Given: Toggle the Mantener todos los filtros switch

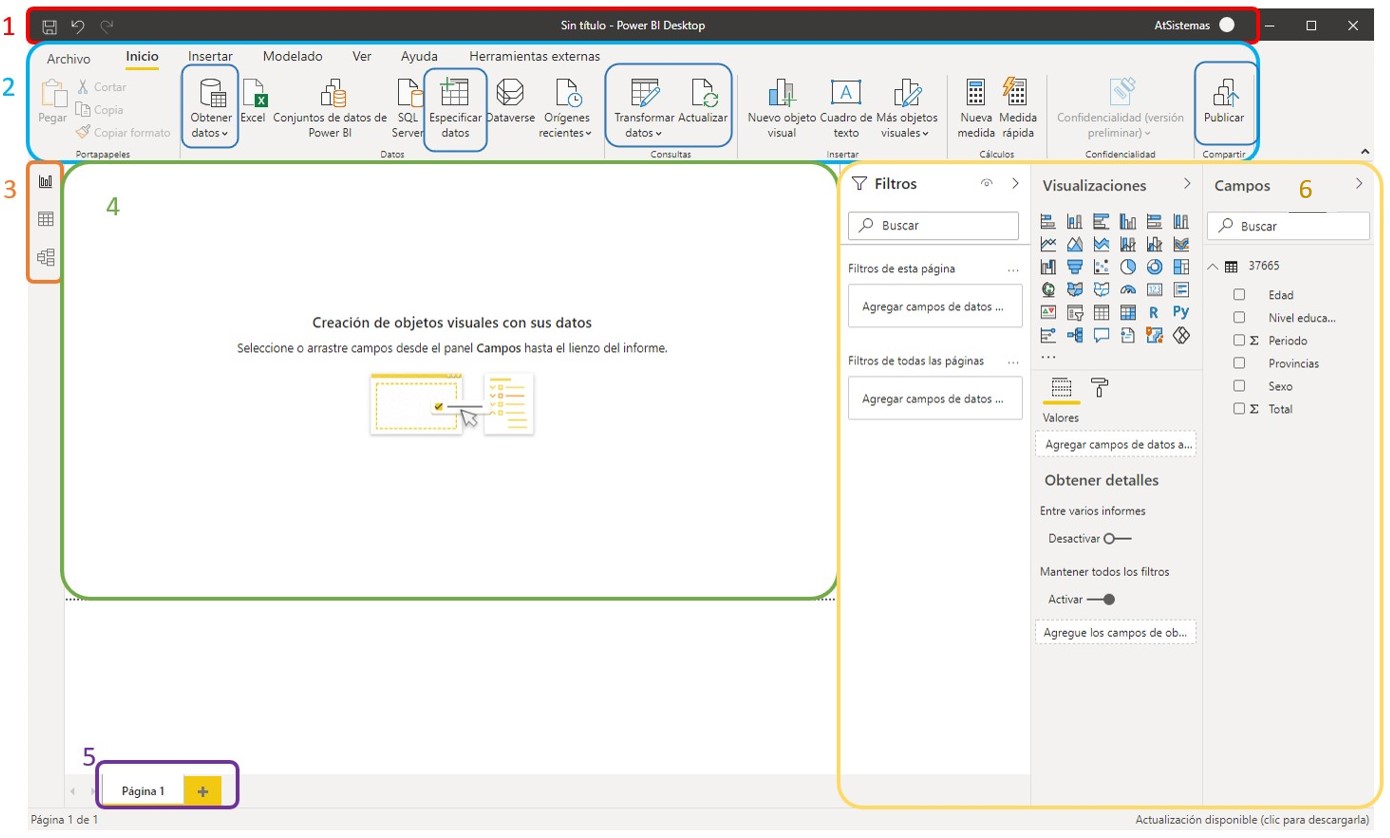Looking at the screenshot, I should (x=1101, y=600).
